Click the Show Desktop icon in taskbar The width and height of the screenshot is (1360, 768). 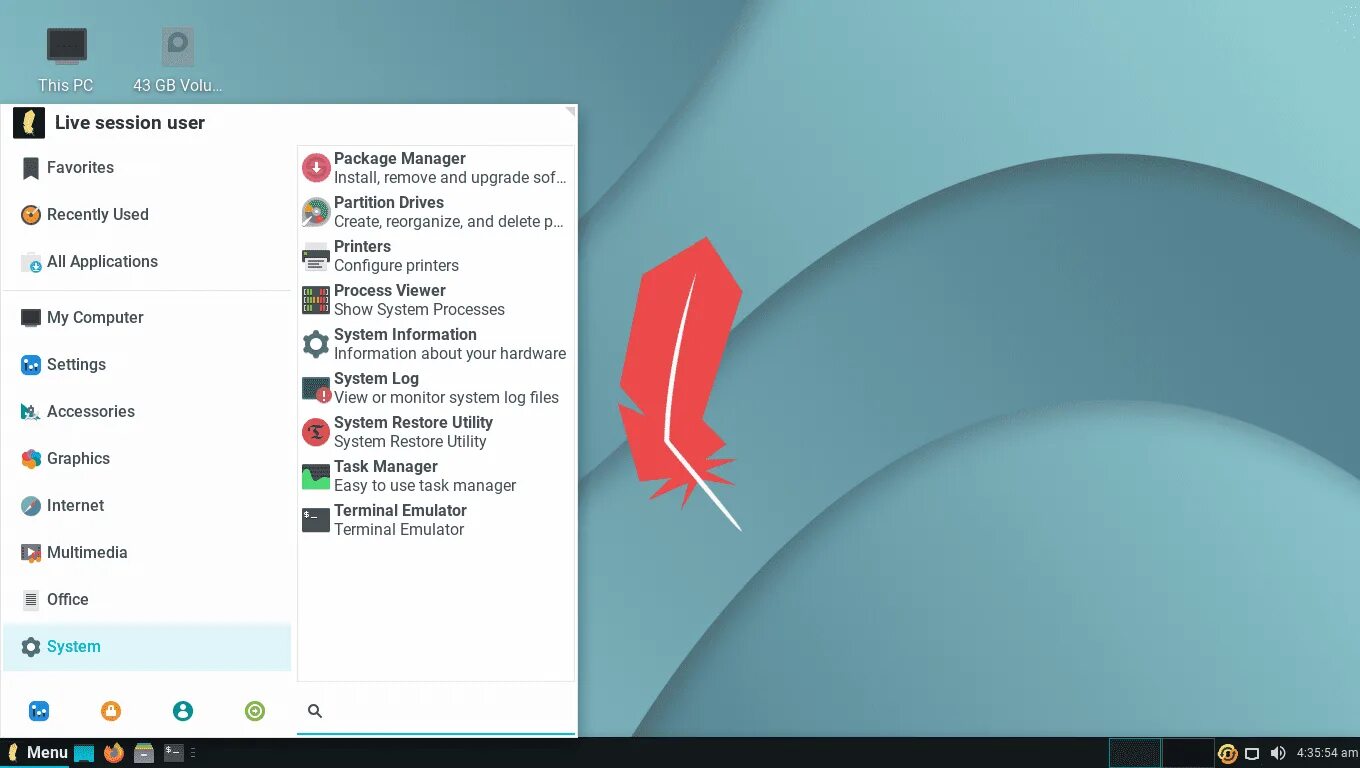pyautogui.click(x=84, y=753)
